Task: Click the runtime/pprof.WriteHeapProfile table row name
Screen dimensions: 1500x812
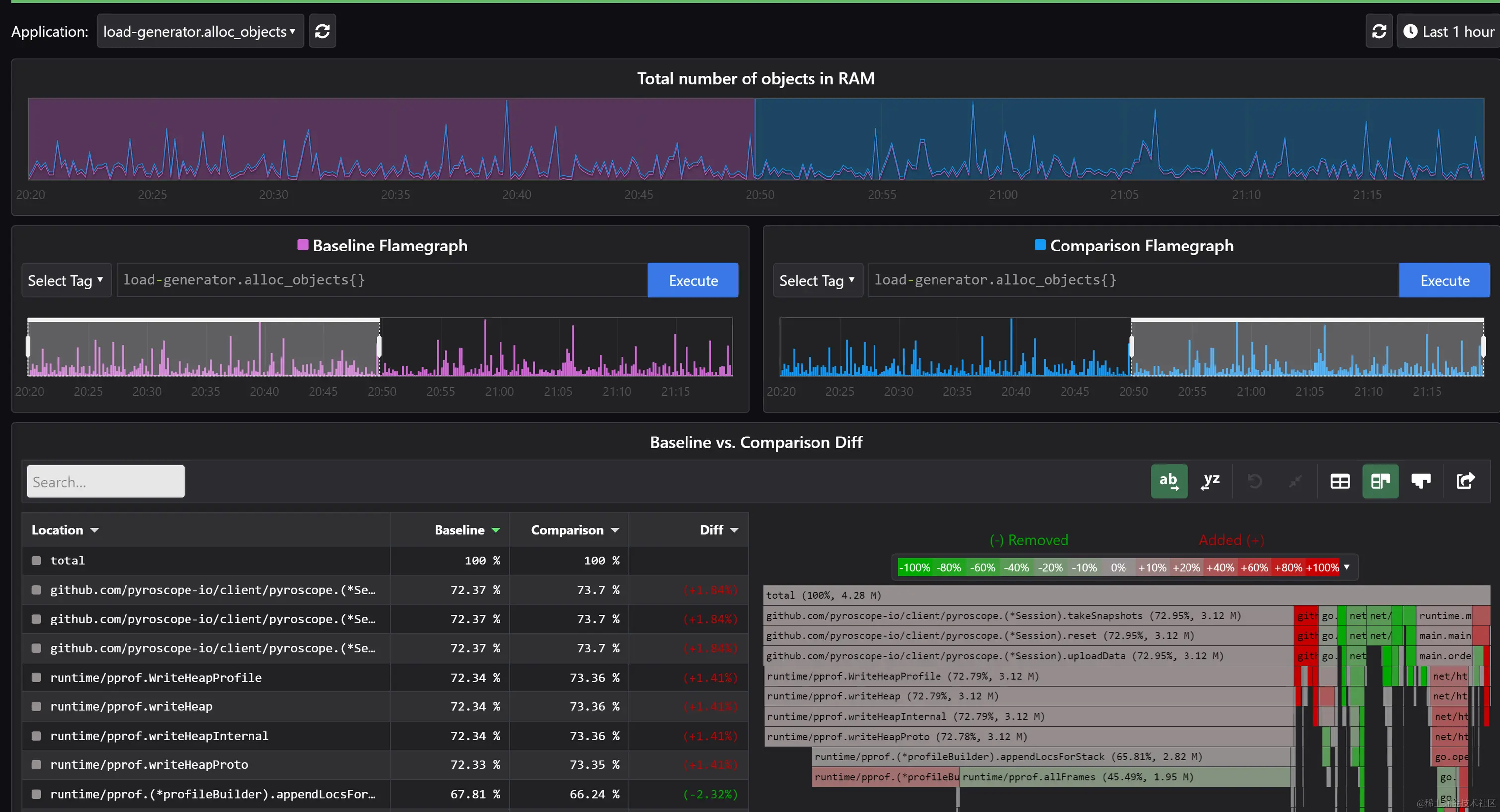Action: [155, 678]
